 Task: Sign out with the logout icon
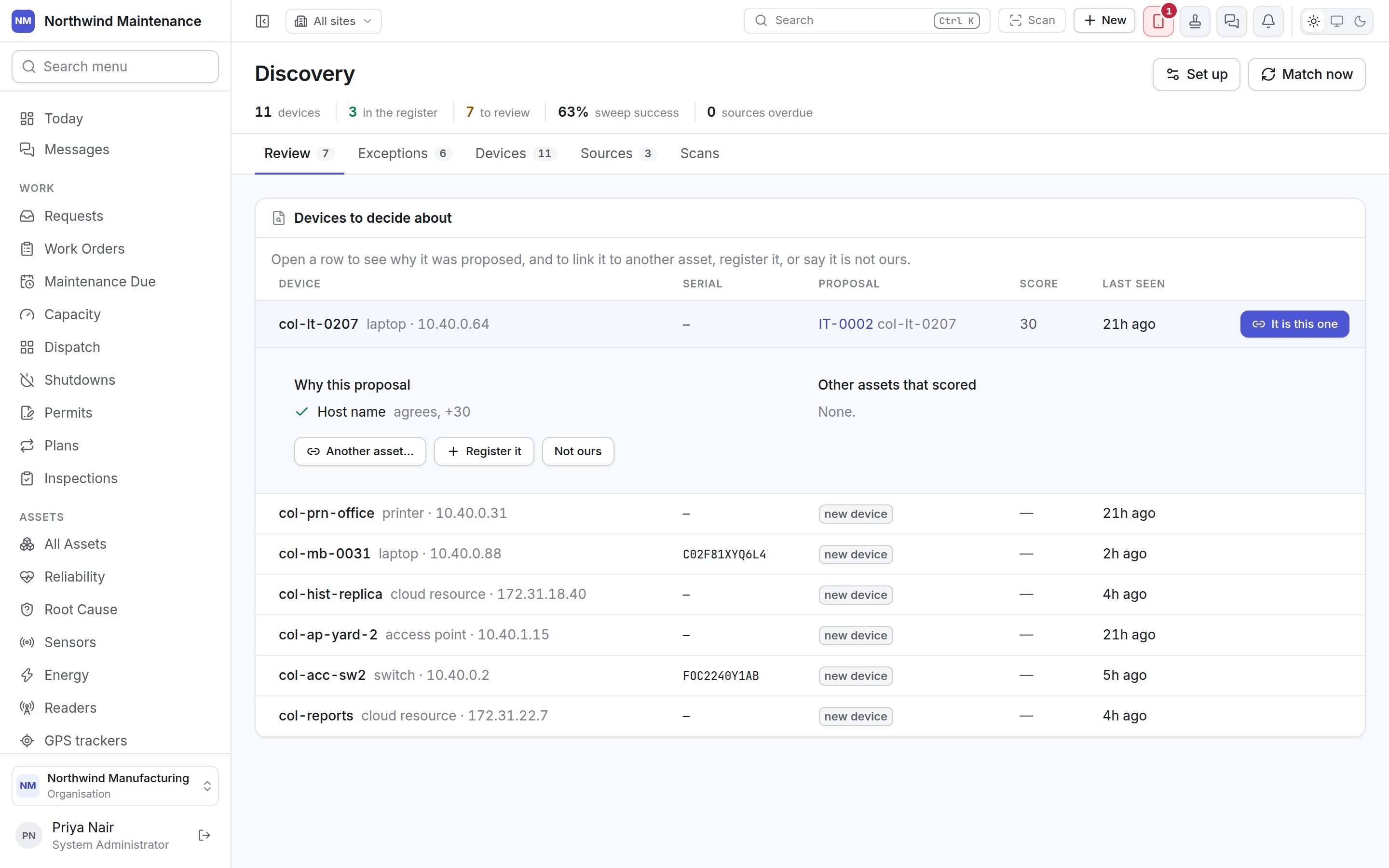click(204, 835)
